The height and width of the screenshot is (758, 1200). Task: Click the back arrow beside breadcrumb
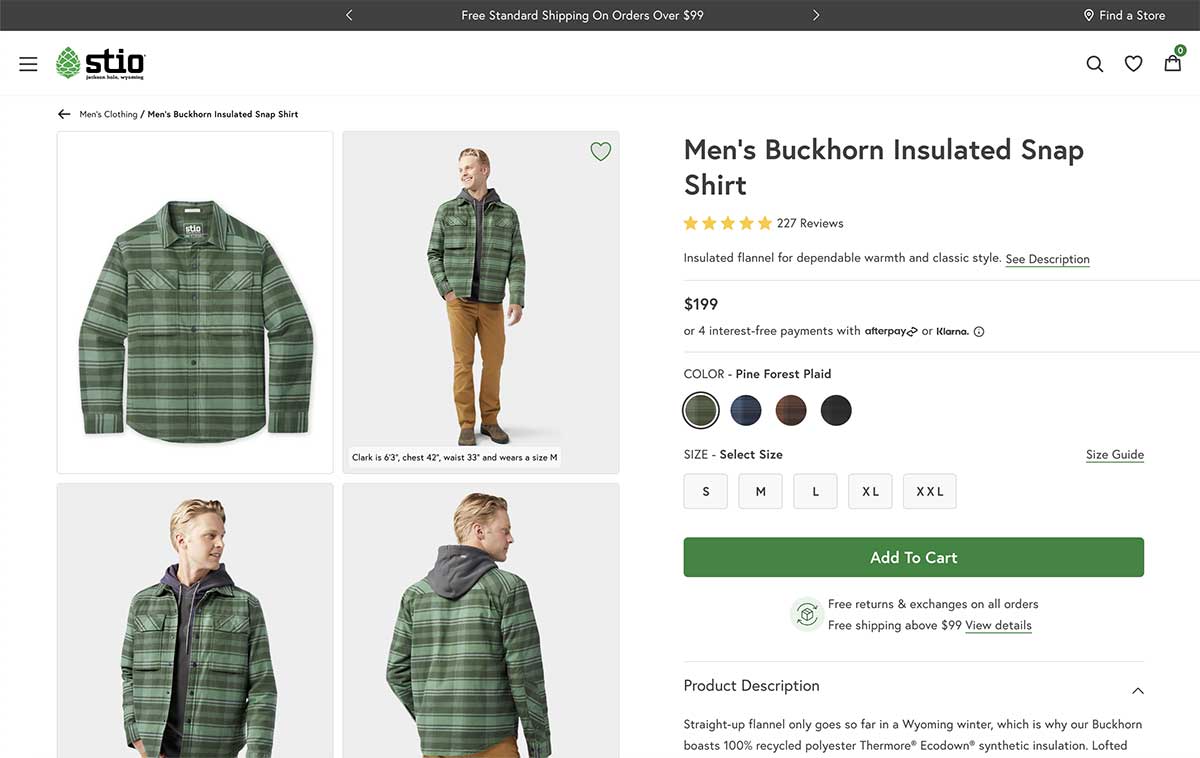(64, 114)
